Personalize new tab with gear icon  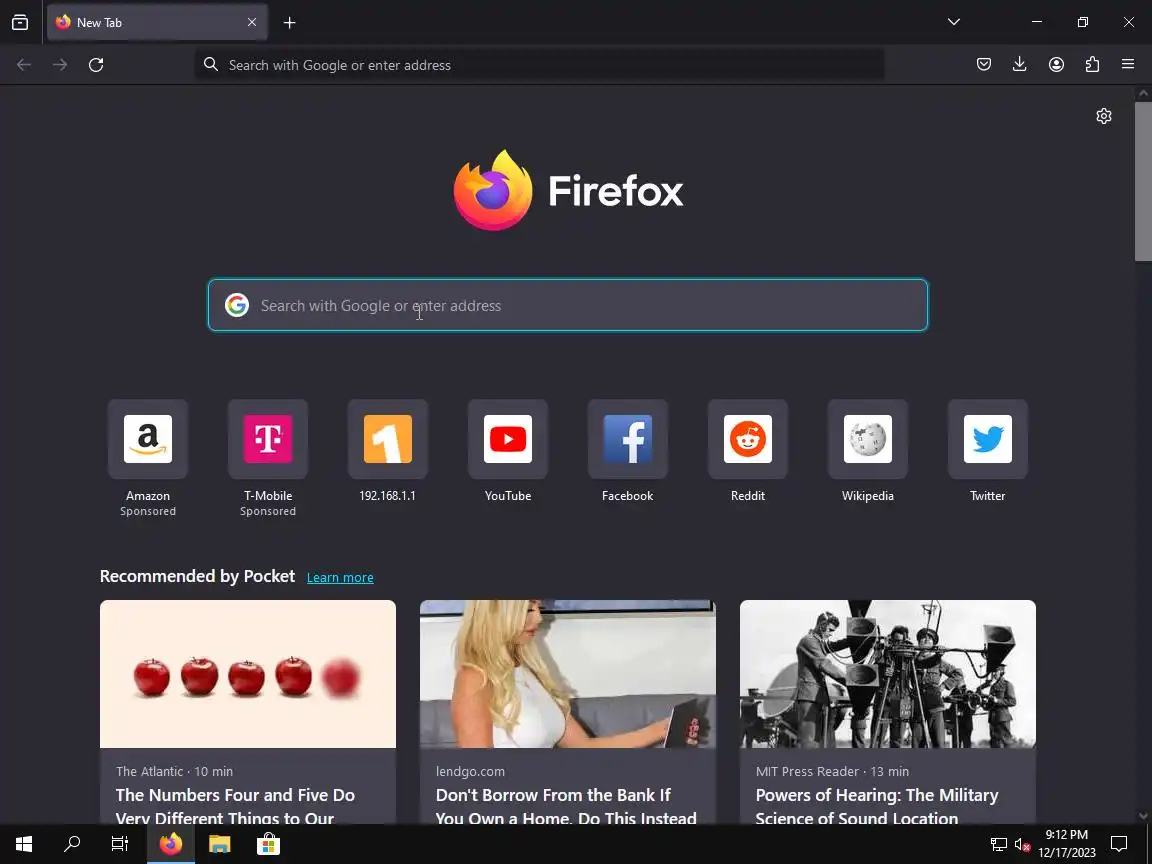[x=1104, y=116]
